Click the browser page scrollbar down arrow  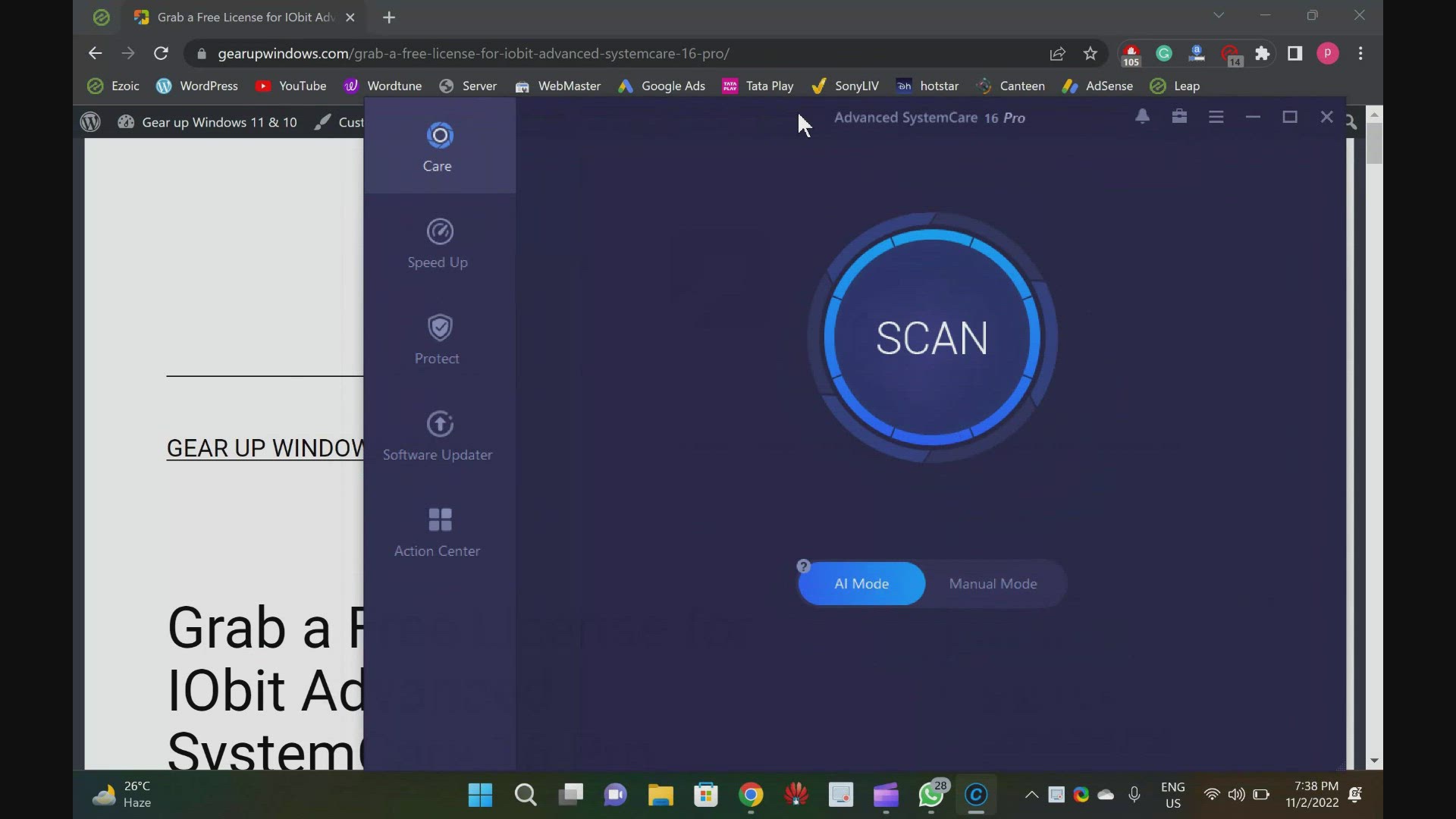tap(1374, 761)
